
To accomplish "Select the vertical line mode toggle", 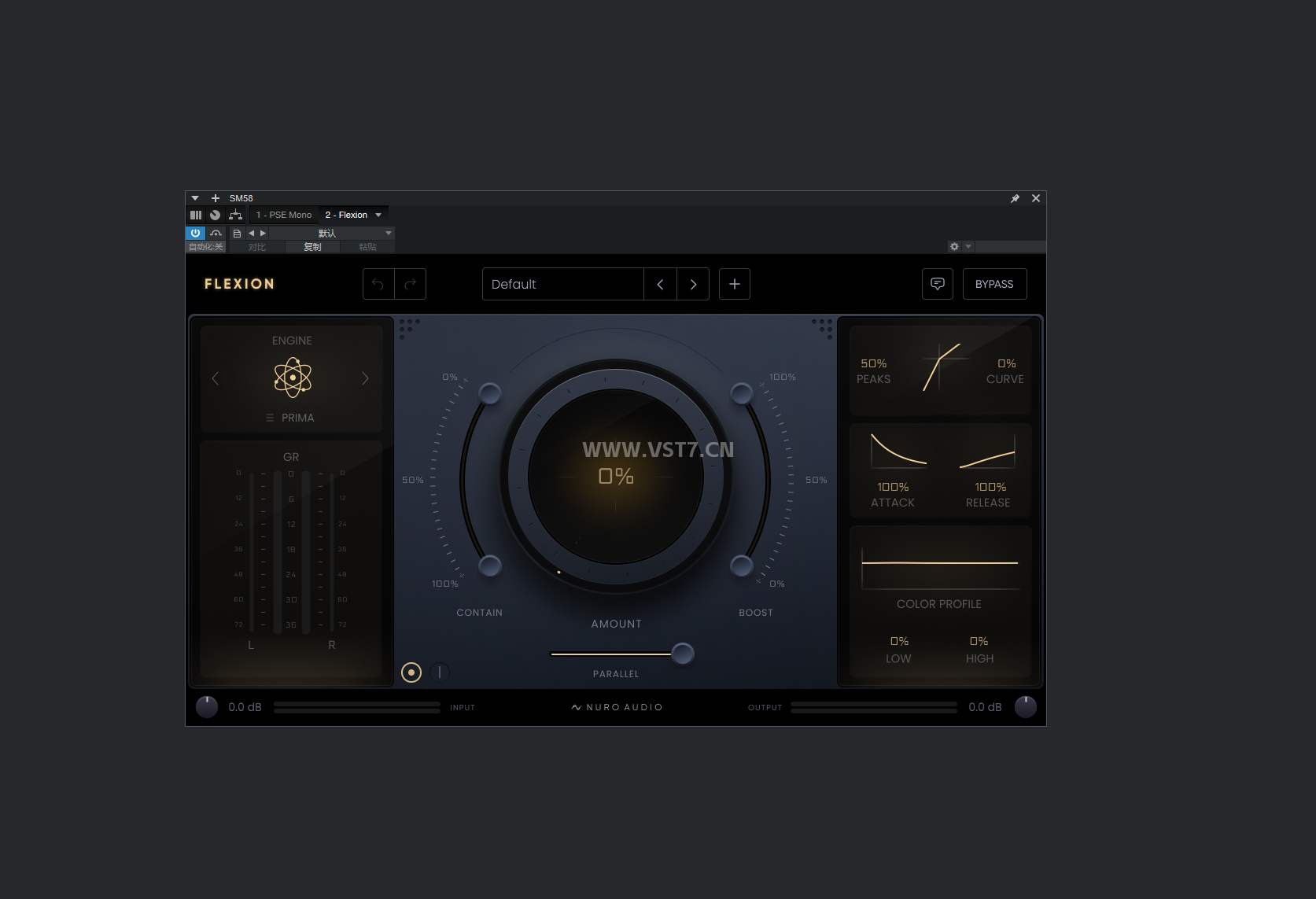I will [440, 672].
